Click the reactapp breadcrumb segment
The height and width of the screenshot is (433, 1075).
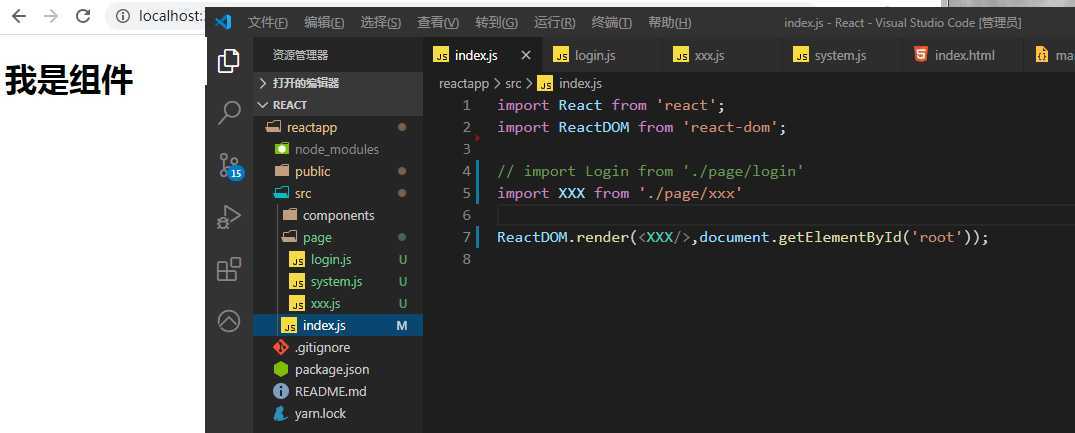(463, 84)
